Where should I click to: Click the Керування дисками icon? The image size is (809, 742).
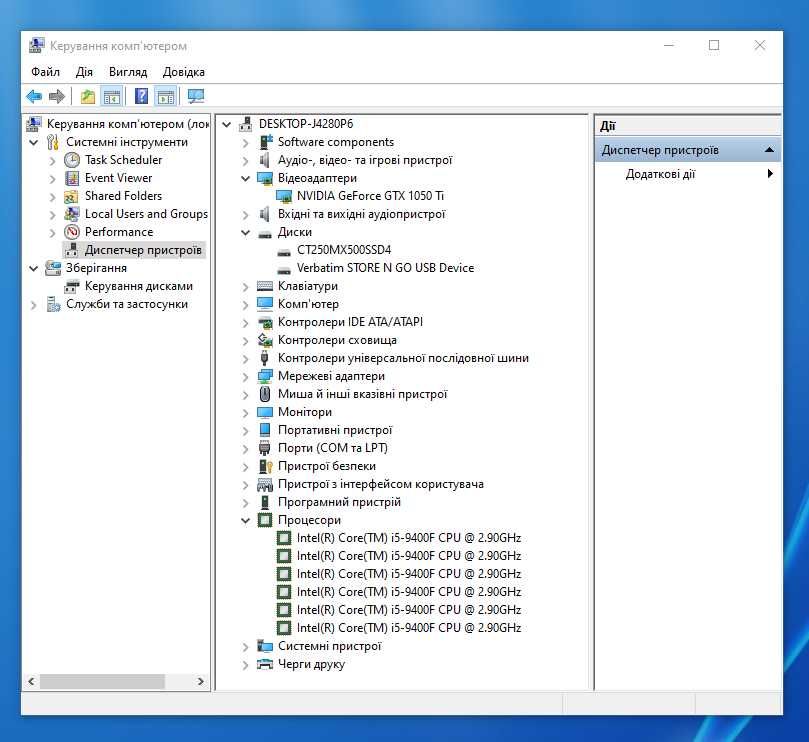72,286
